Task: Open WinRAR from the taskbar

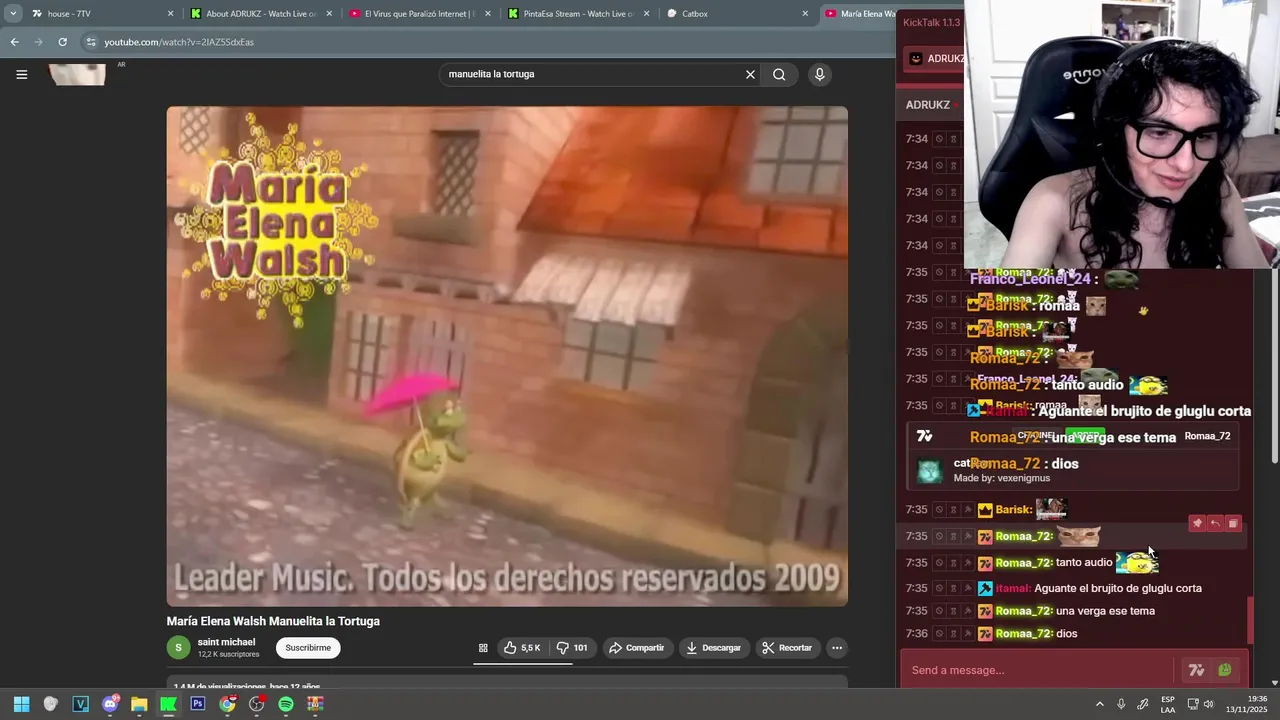Action: click(x=315, y=704)
